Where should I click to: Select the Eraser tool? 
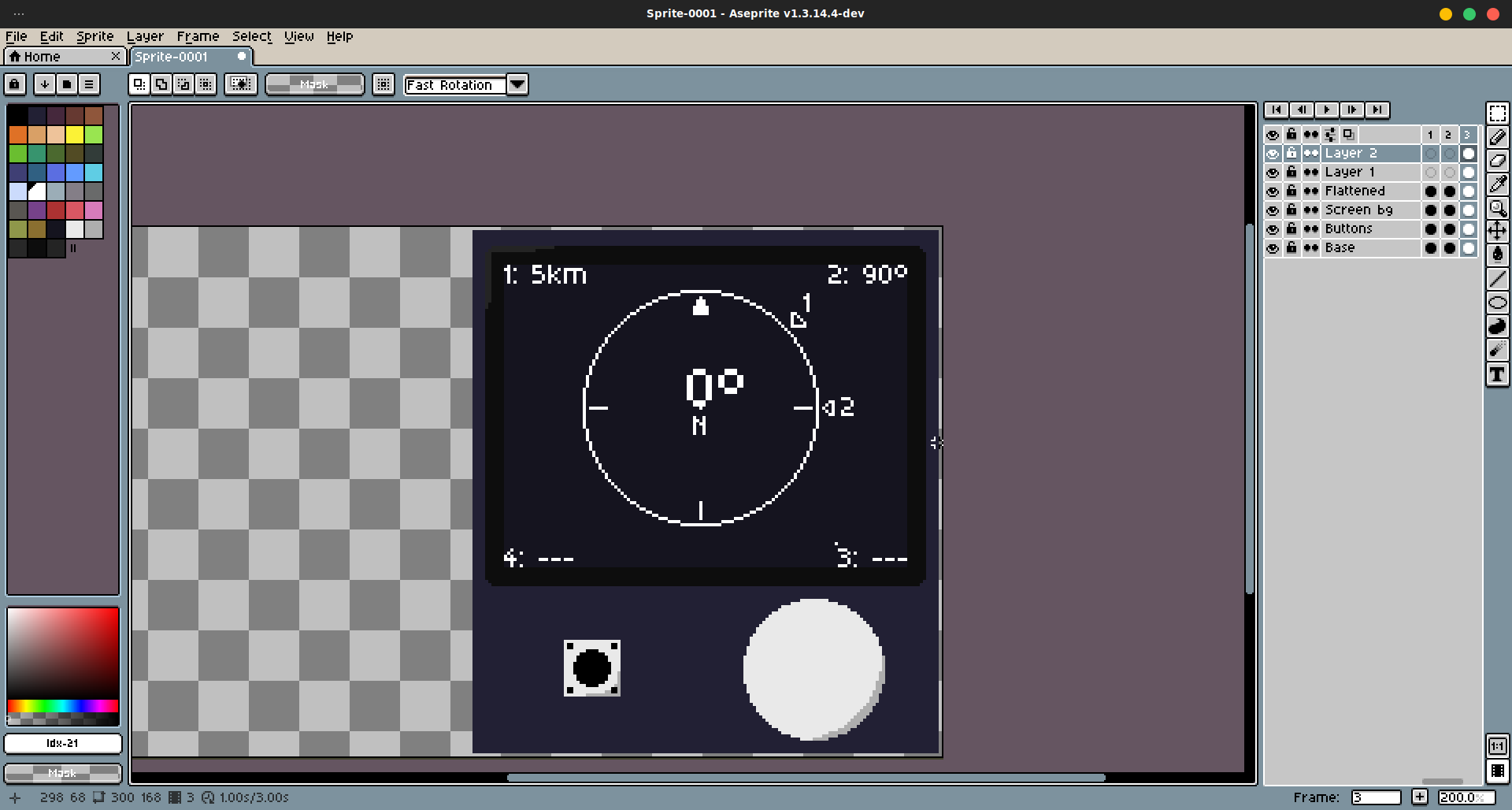pyautogui.click(x=1497, y=160)
